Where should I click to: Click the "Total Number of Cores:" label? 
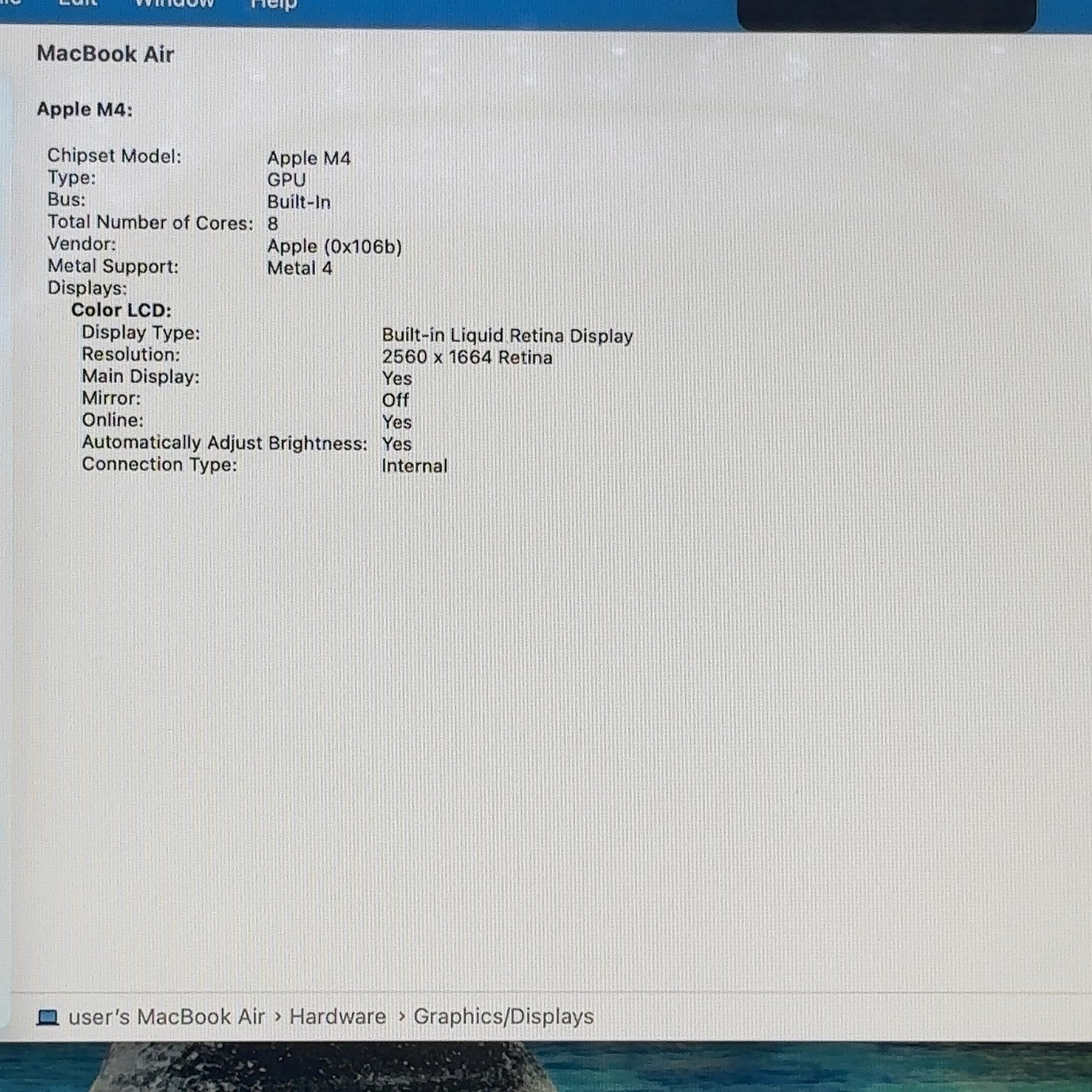point(150,222)
